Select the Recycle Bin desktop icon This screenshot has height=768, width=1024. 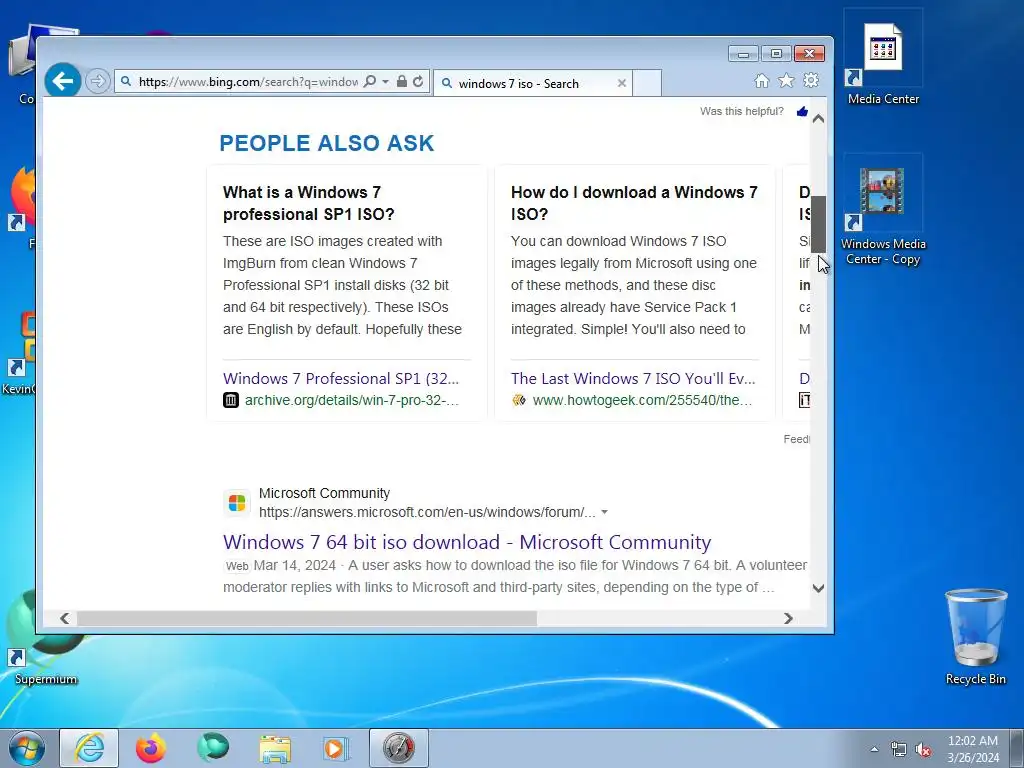click(976, 637)
